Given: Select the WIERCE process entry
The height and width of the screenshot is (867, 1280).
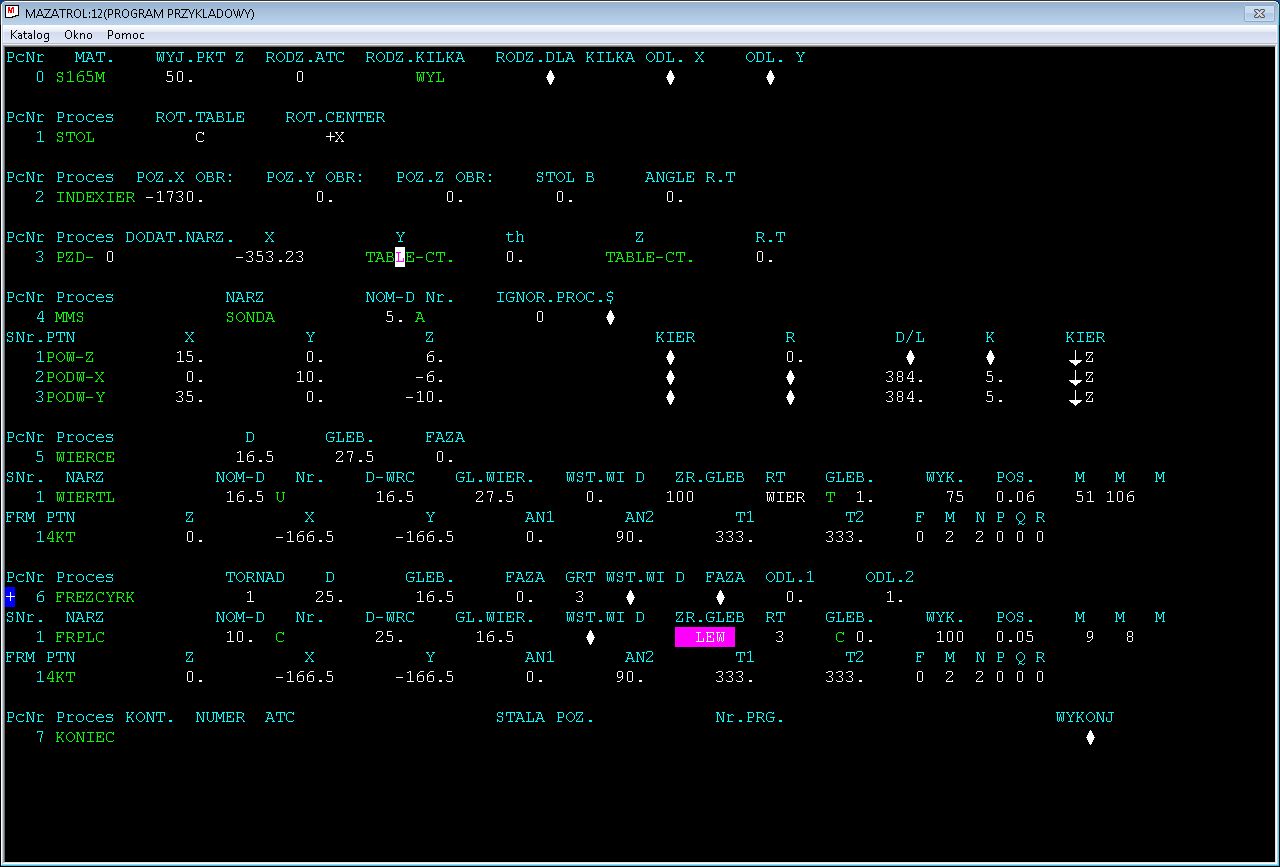Looking at the screenshot, I should 85,457.
